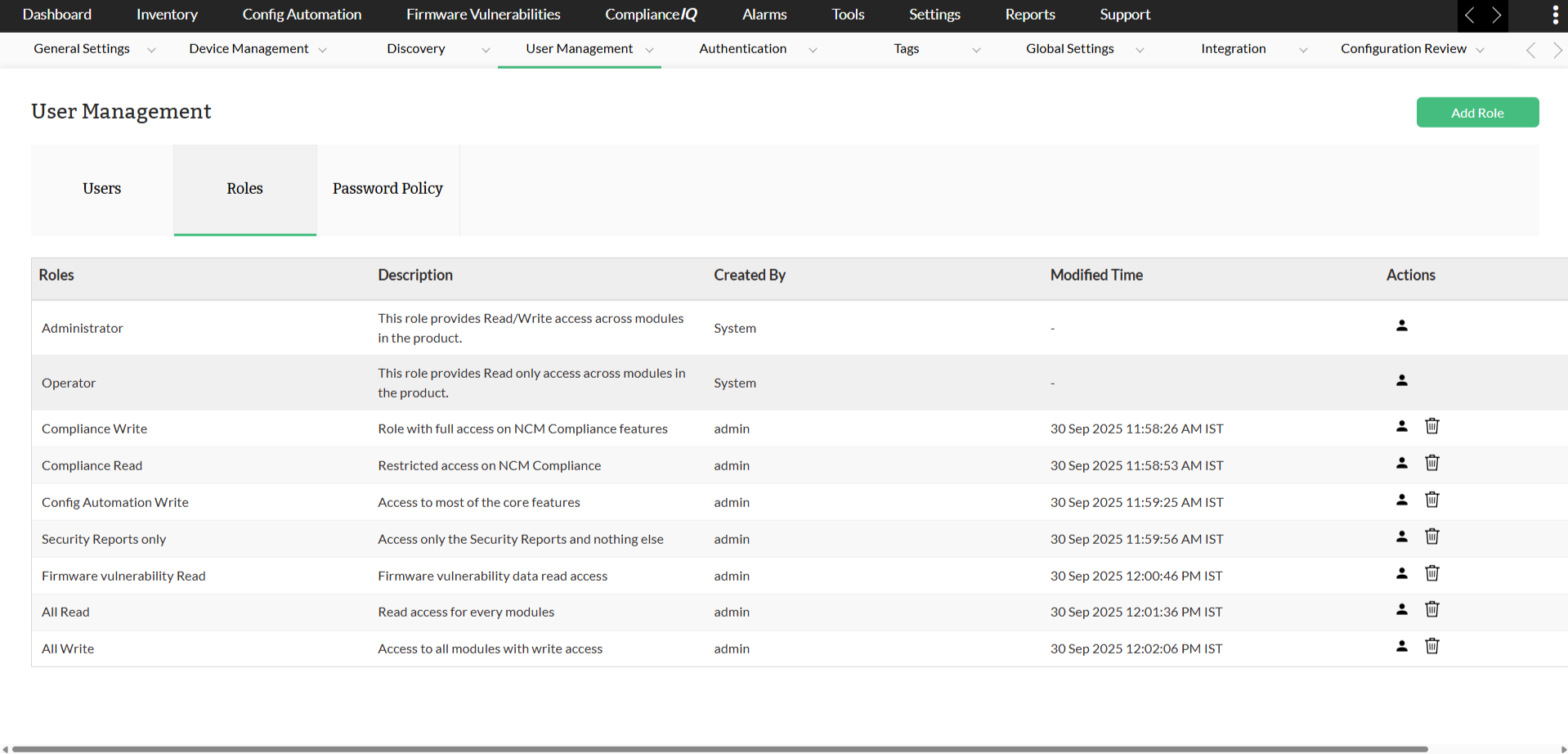Image resolution: width=1568 pixels, height=754 pixels.
Task: Go to previous top navigation arrow
Action: (1470, 15)
